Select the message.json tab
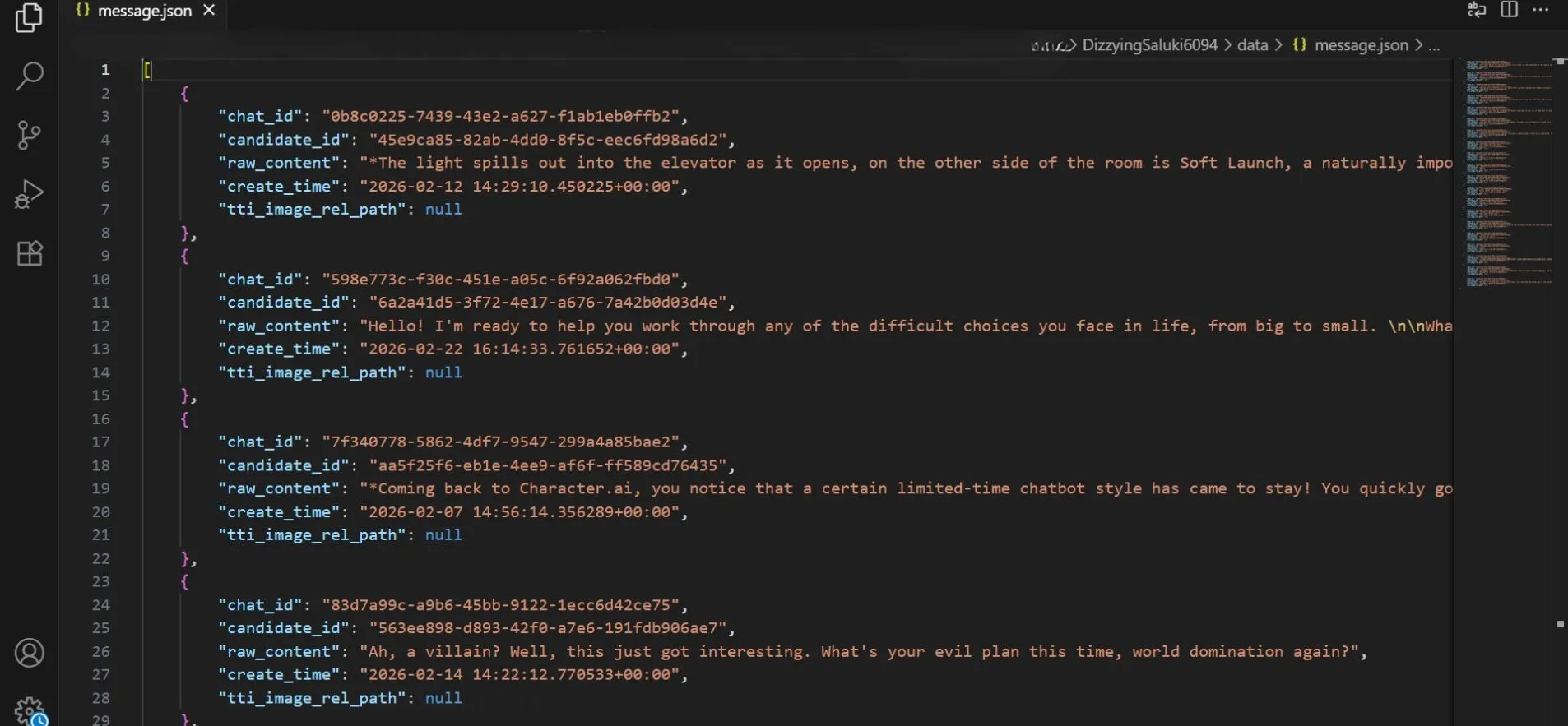The height and width of the screenshot is (726, 1568). [146, 11]
